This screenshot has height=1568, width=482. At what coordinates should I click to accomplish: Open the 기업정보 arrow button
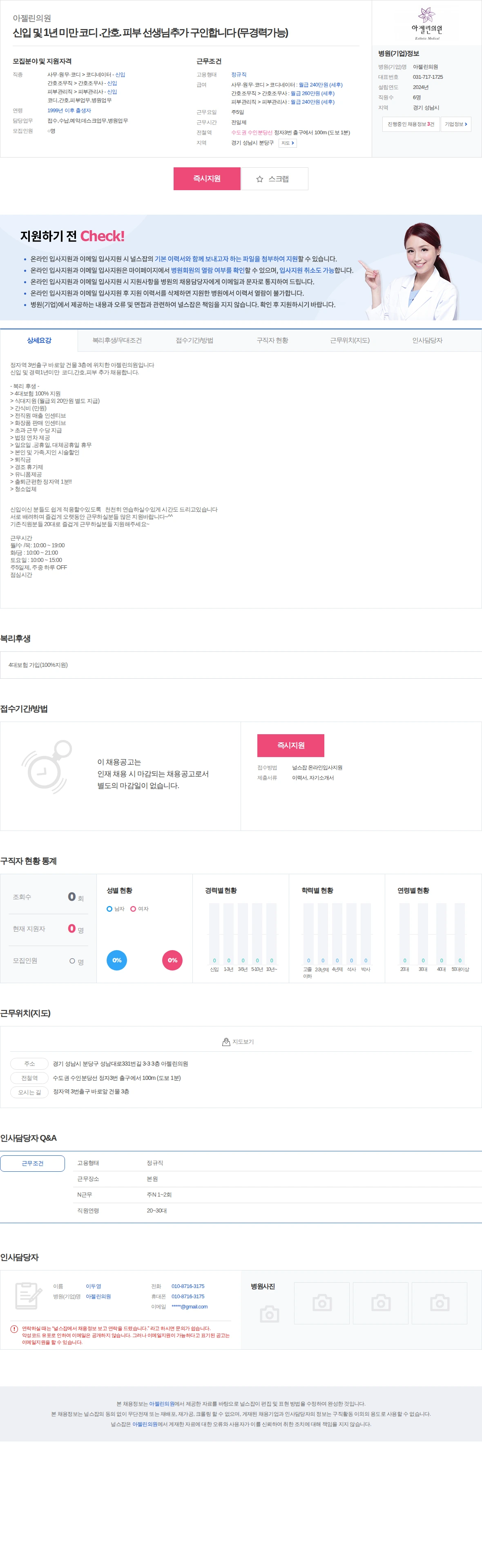point(456,124)
